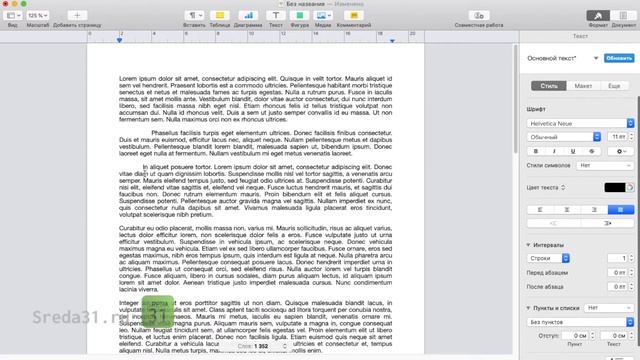Adjust After Paragraph (После абзаца) stepper
The height and width of the screenshot is (360, 640).
tap(631, 287)
